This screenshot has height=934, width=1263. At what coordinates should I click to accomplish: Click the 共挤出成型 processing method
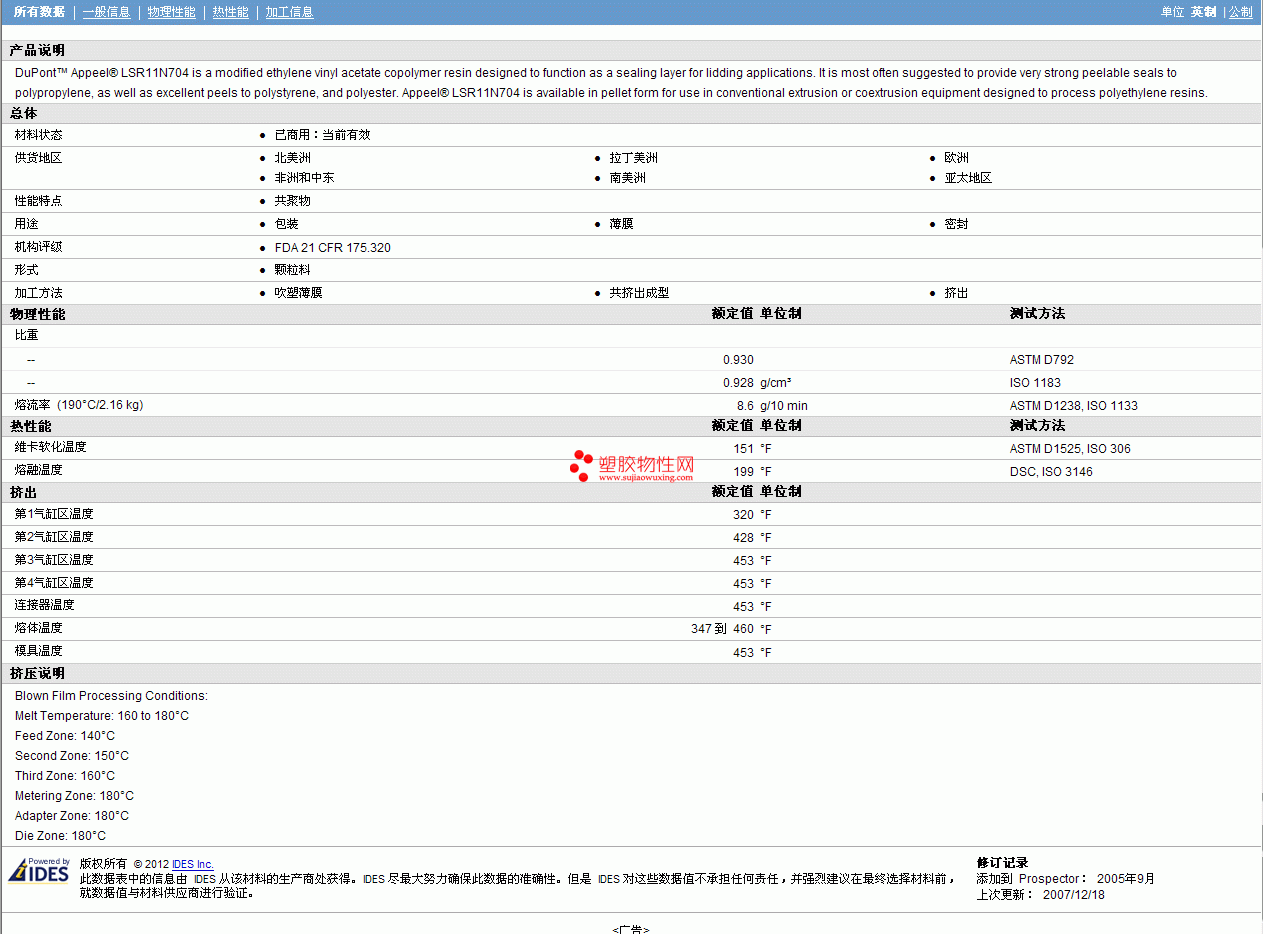(639, 293)
